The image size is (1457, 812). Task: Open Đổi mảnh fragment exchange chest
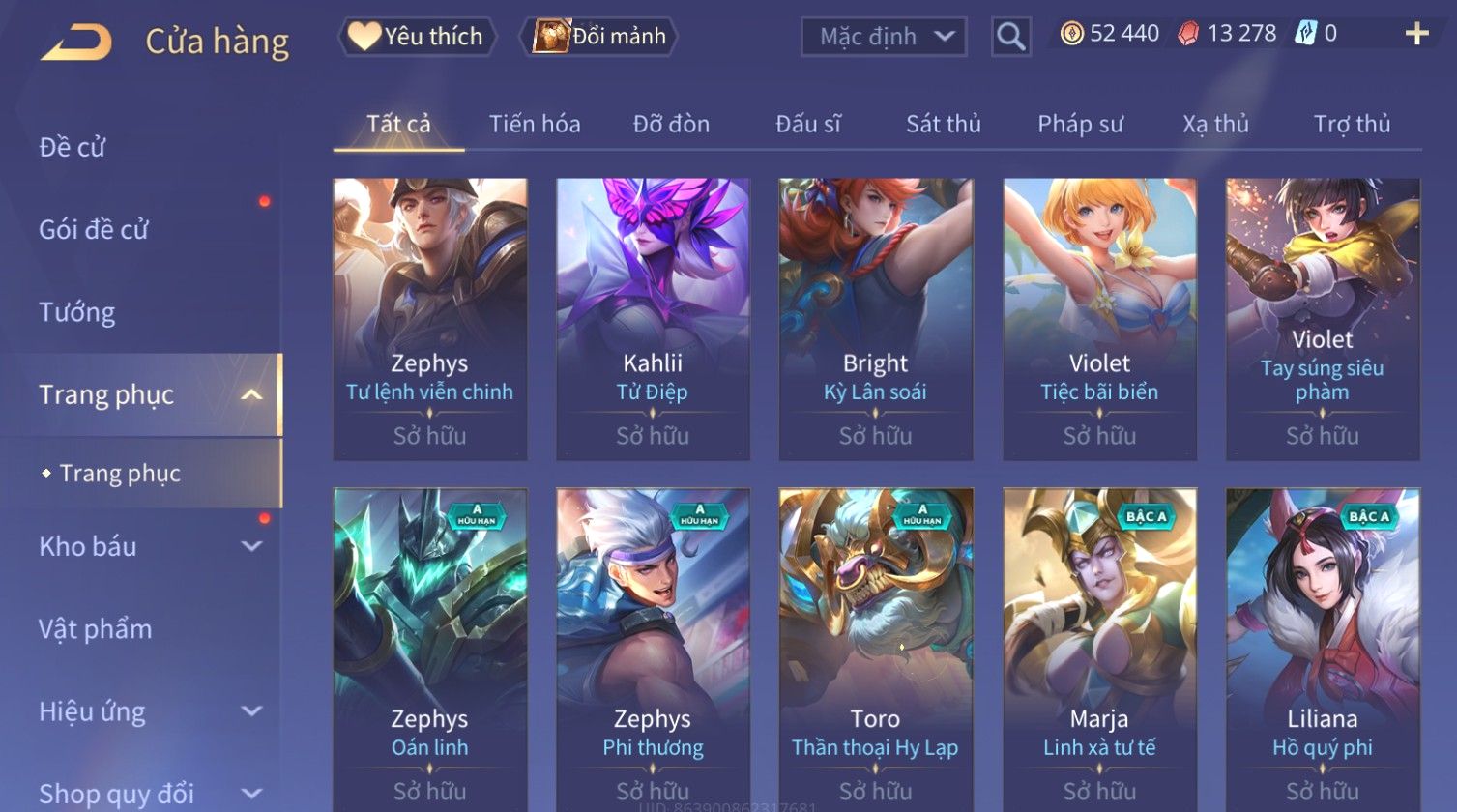(599, 37)
